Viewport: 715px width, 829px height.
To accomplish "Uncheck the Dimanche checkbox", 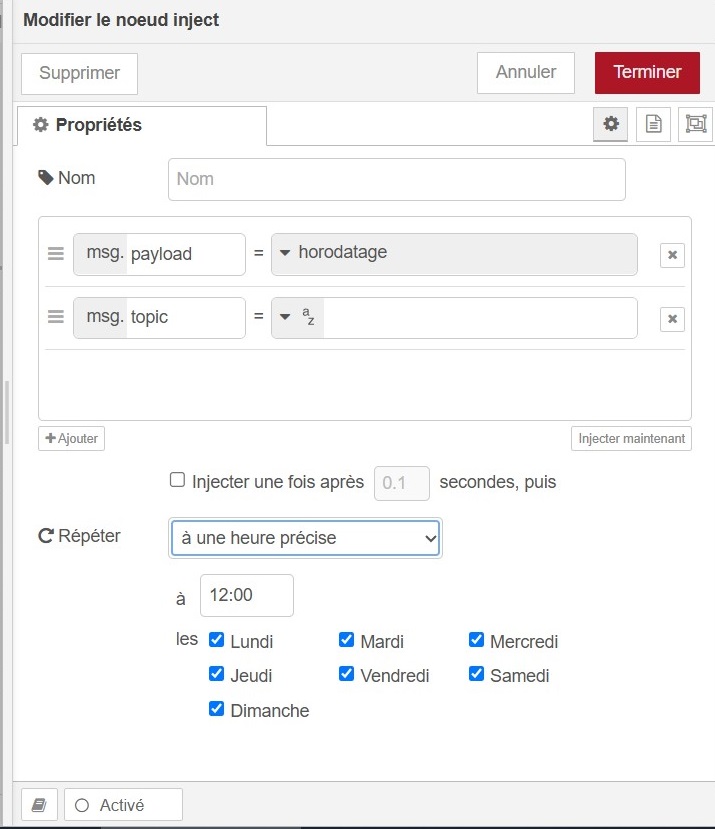I will coord(216,709).
